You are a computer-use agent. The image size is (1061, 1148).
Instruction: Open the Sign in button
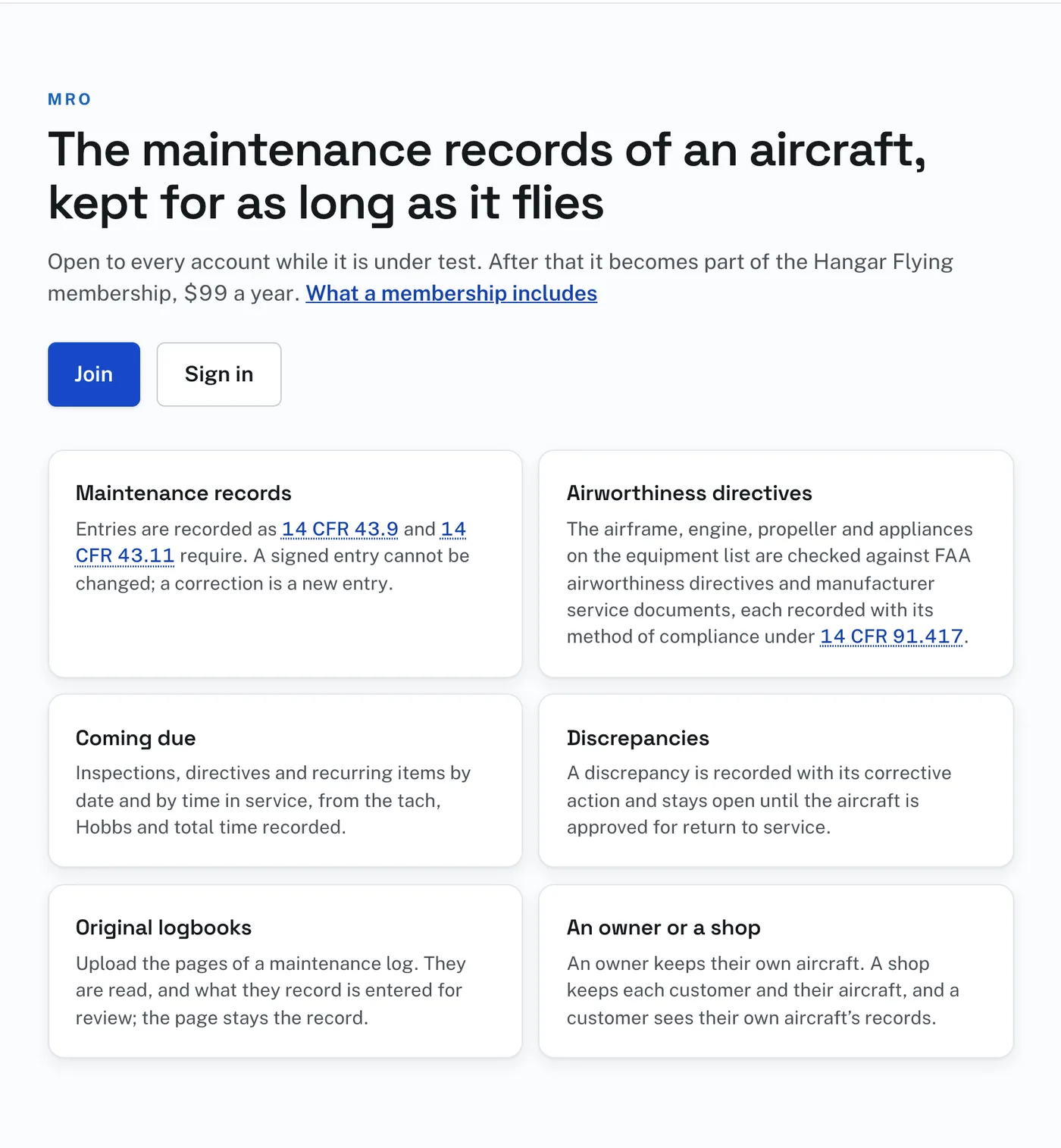click(219, 374)
